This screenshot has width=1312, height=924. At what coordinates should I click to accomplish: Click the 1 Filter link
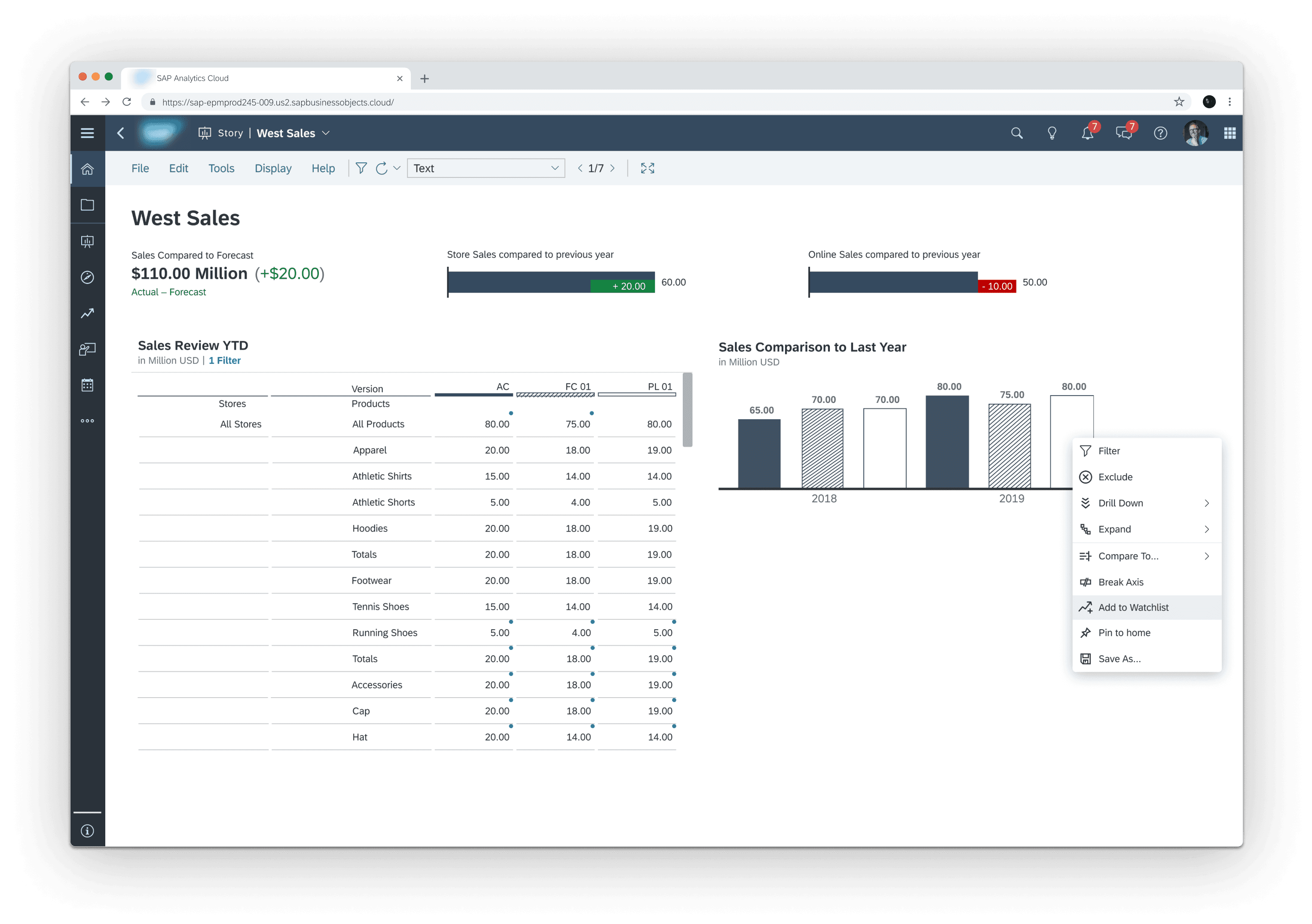225,360
